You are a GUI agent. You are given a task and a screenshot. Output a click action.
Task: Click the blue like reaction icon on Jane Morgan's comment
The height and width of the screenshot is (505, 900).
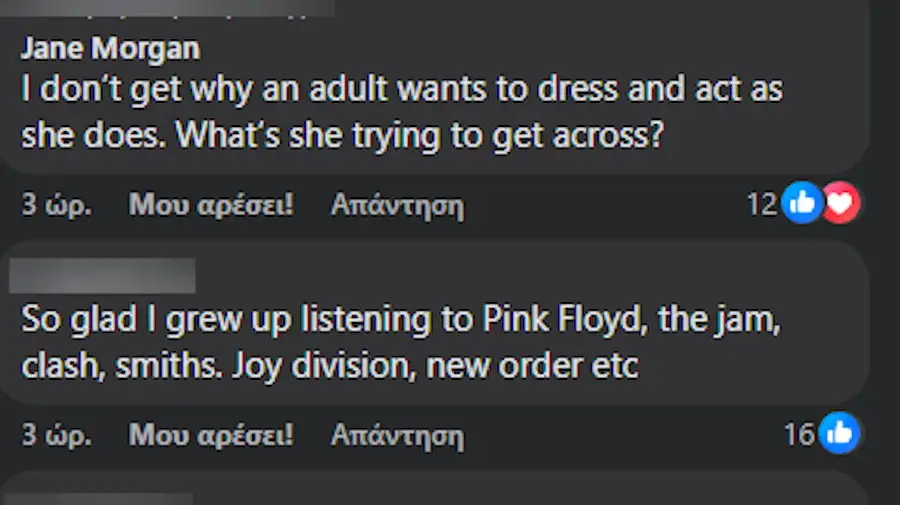[802, 204]
